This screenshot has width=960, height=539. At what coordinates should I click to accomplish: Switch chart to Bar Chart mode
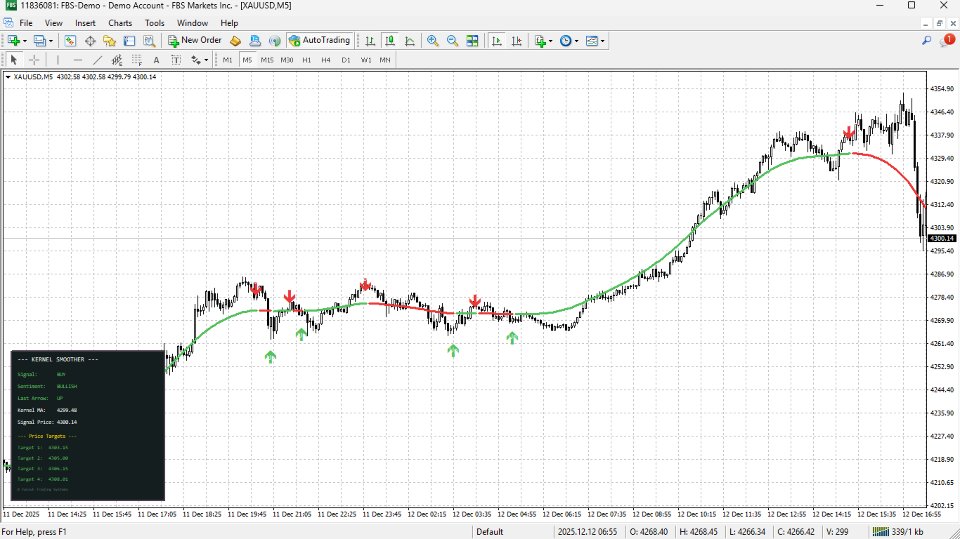coord(370,40)
